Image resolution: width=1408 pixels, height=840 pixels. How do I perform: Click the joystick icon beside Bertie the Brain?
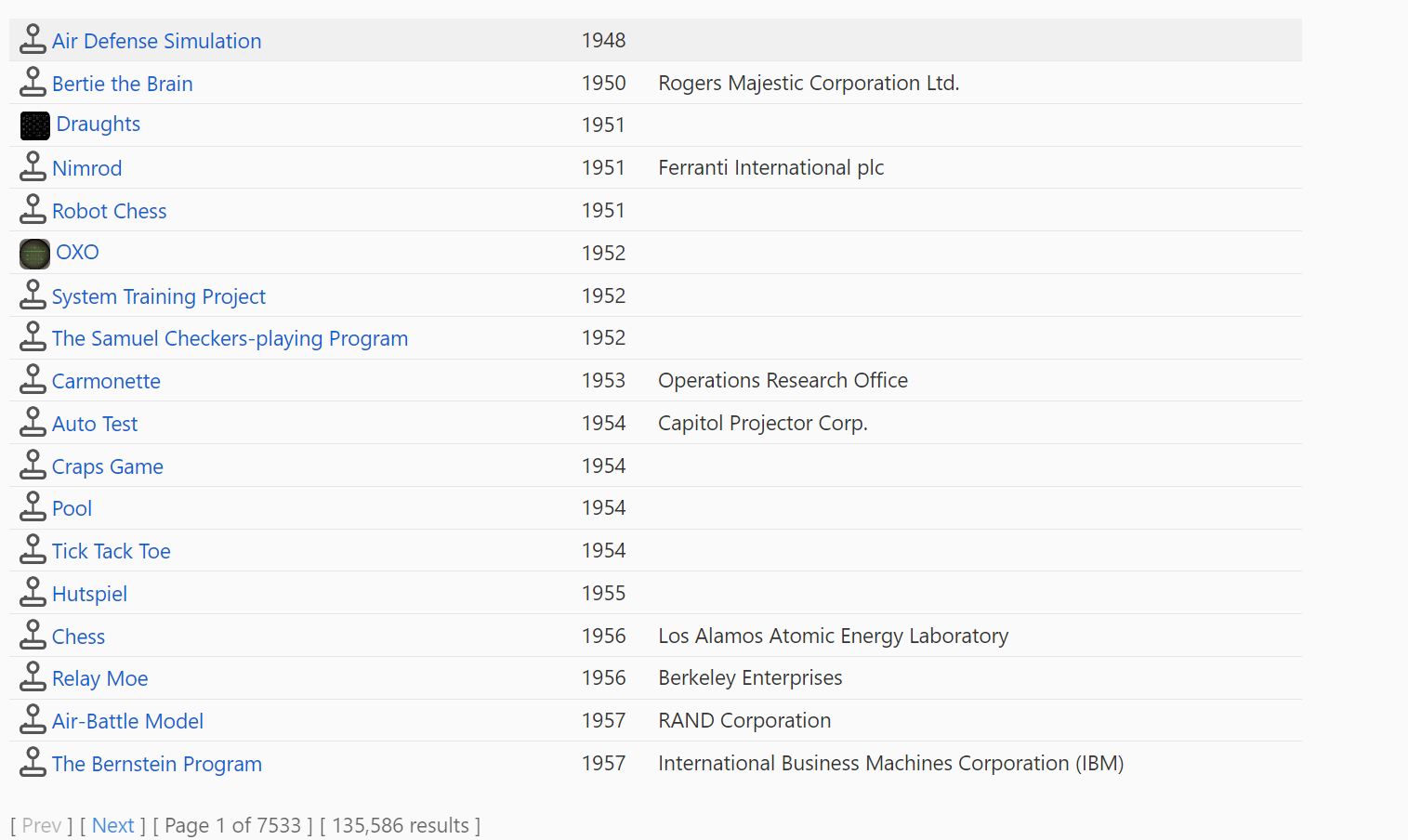pyautogui.click(x=33, y=82)
